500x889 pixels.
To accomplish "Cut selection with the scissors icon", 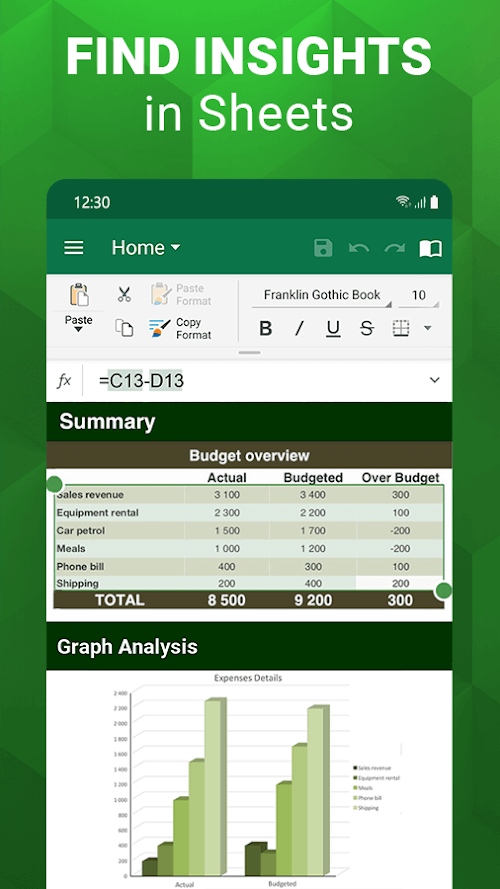I will point(124,294).
